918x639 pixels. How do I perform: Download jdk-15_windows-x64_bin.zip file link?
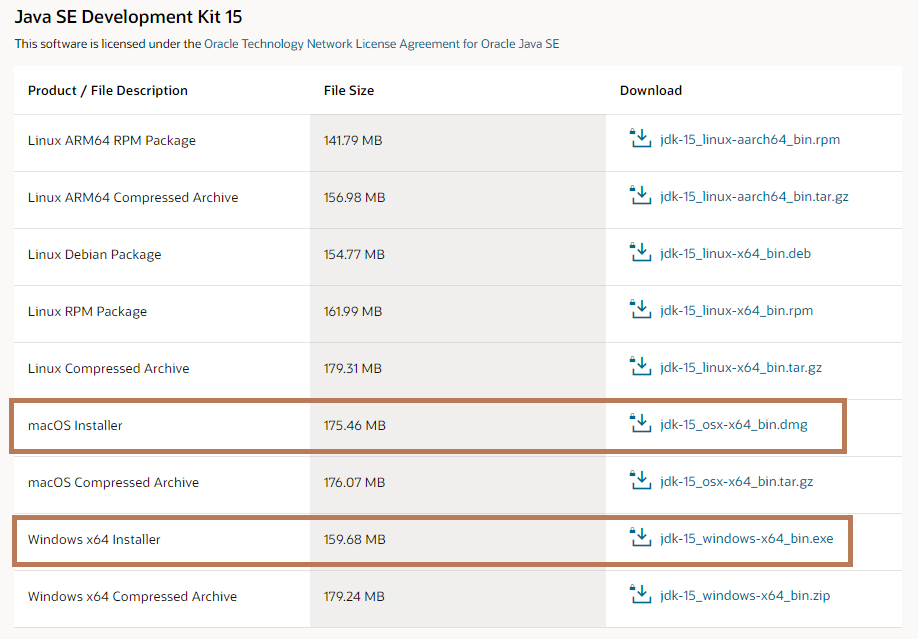pos(745,596)
